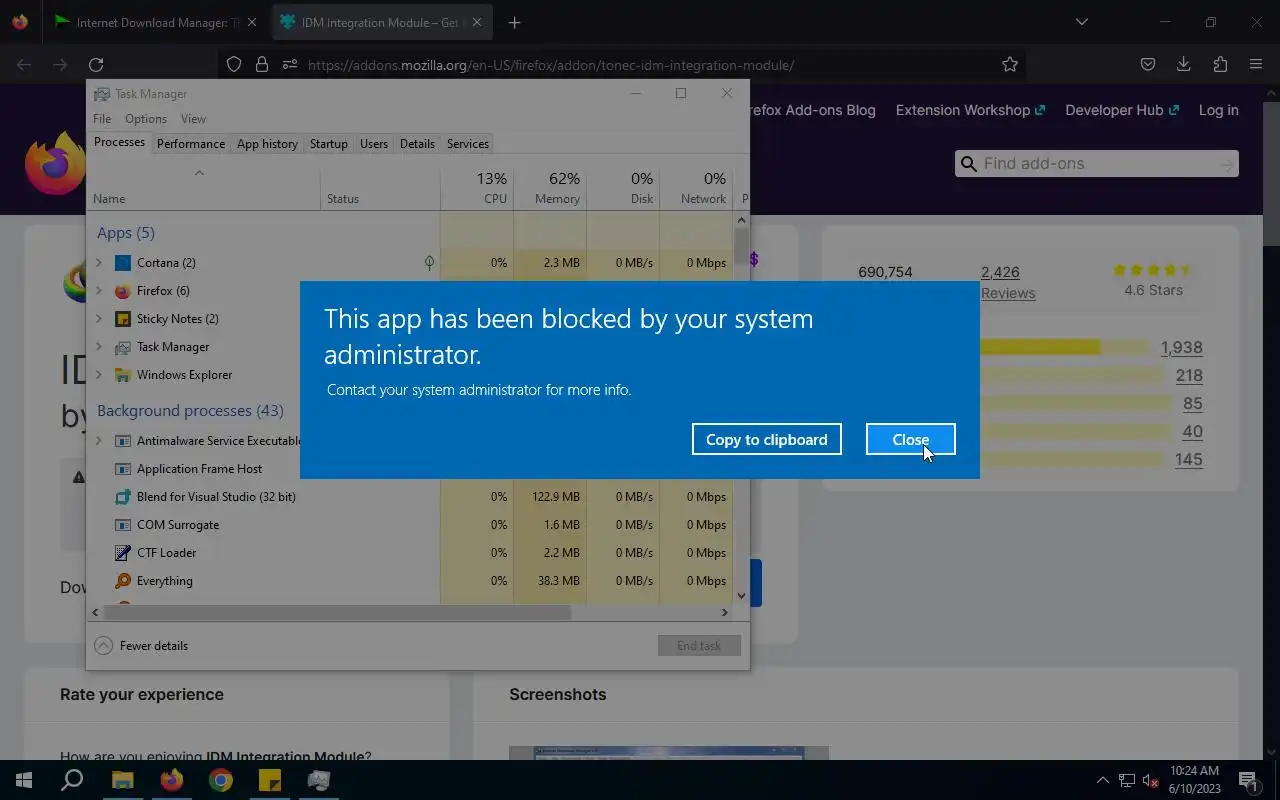Reload the current page
Screen dimensions: 1280x800
click(x=96, y=65)
